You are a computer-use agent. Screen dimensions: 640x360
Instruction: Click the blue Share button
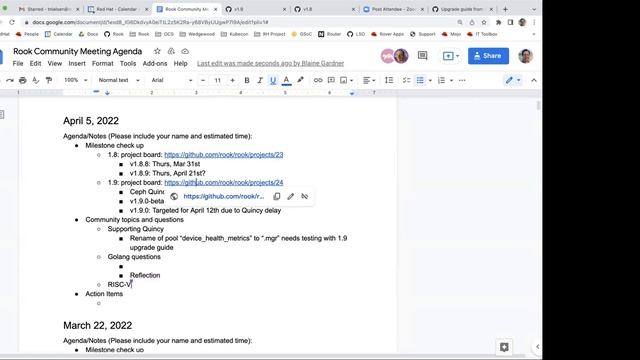[488, 56]
